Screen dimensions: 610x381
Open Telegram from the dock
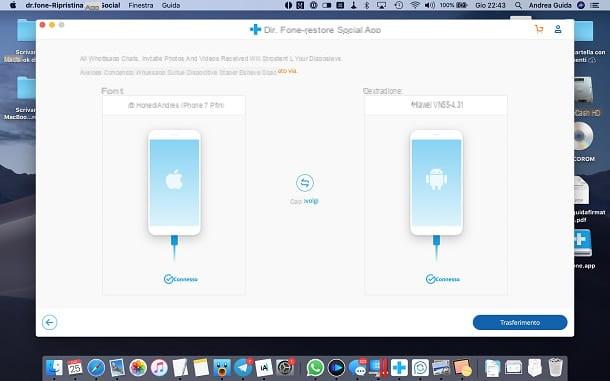coord(243,367)
